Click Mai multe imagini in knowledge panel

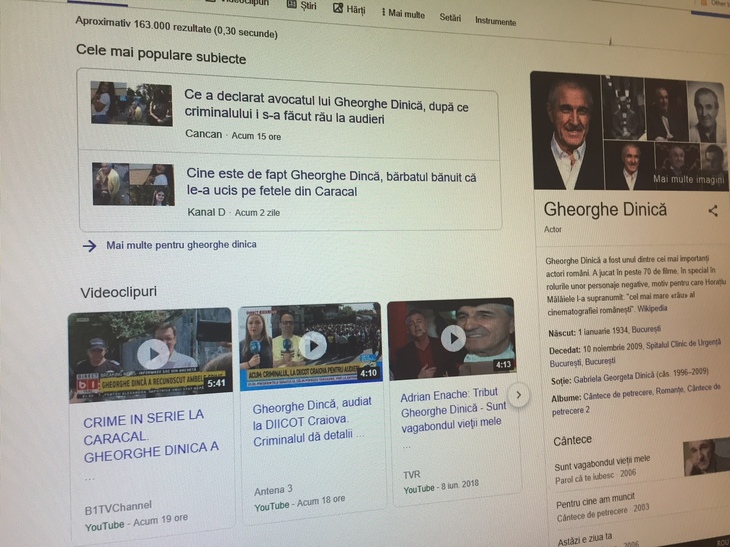pyautogui.click(x=689, y=179)
